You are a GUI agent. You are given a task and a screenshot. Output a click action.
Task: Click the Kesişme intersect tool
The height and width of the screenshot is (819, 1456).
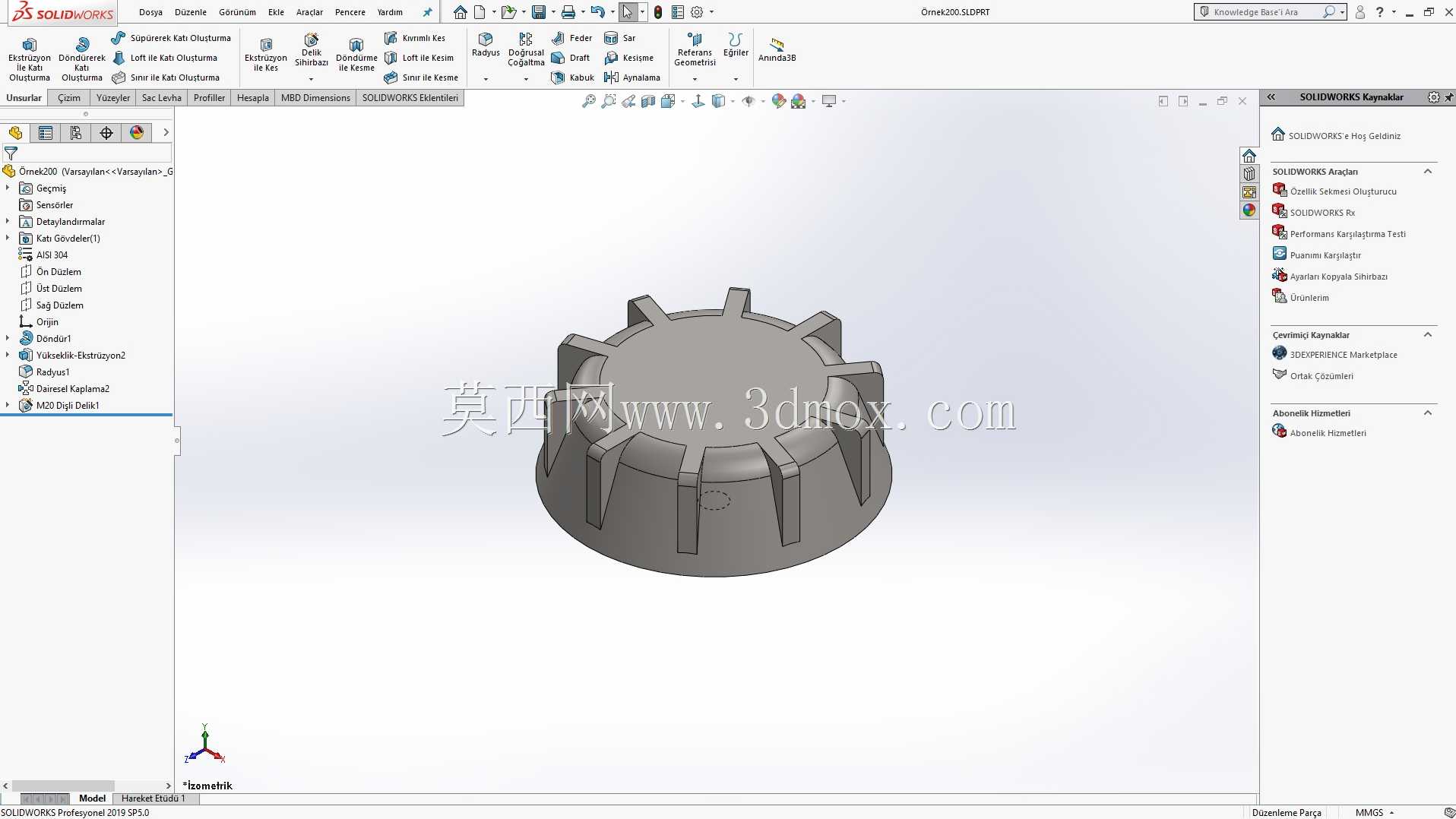629,58
